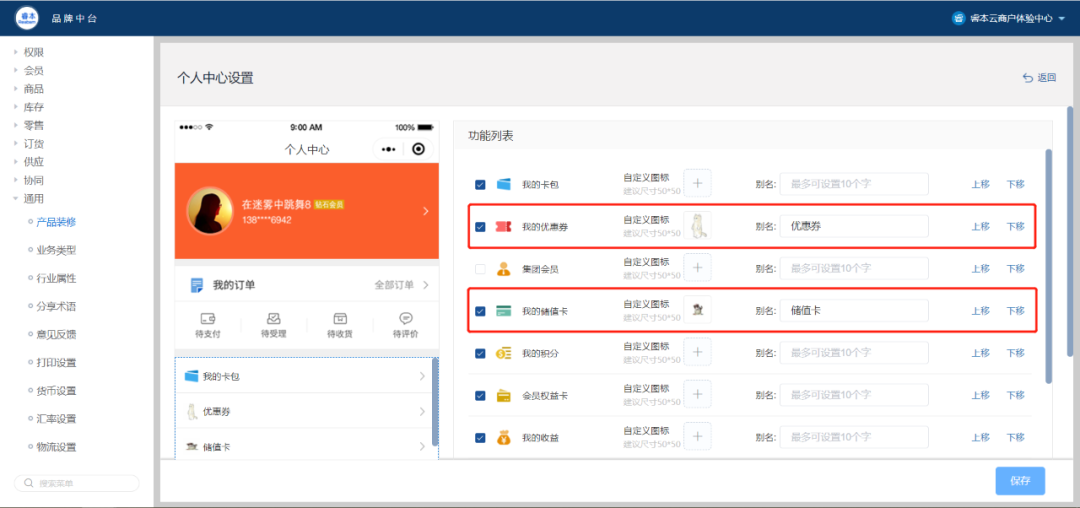The image size is (1080, 508).
Task: Move 我的优惠券 up with 上移
Action: pyautogui.click(x=981, y=226)
